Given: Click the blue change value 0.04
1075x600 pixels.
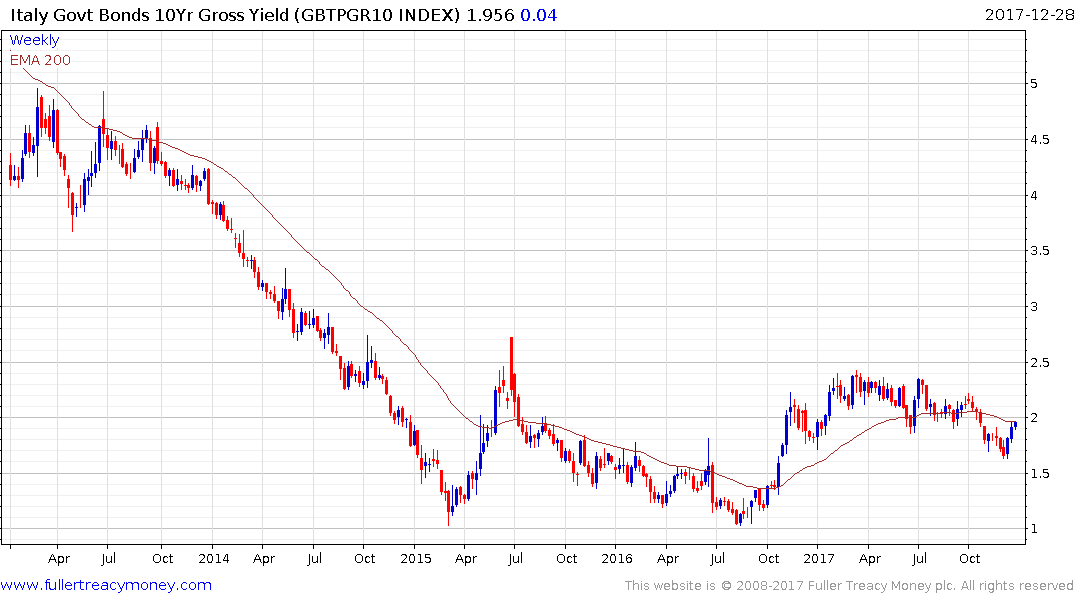Looking at the screenshot, I should [x=539, y=15].
